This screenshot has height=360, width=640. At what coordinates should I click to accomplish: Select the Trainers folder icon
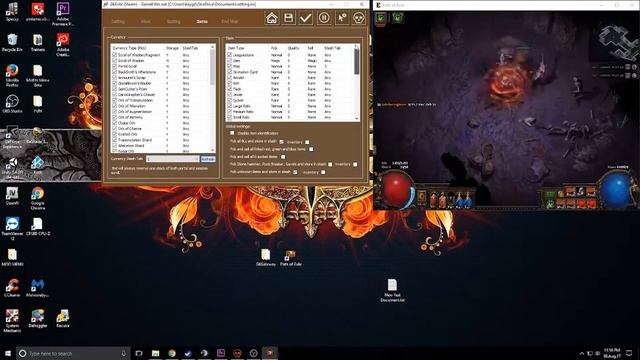coord(38,43)
